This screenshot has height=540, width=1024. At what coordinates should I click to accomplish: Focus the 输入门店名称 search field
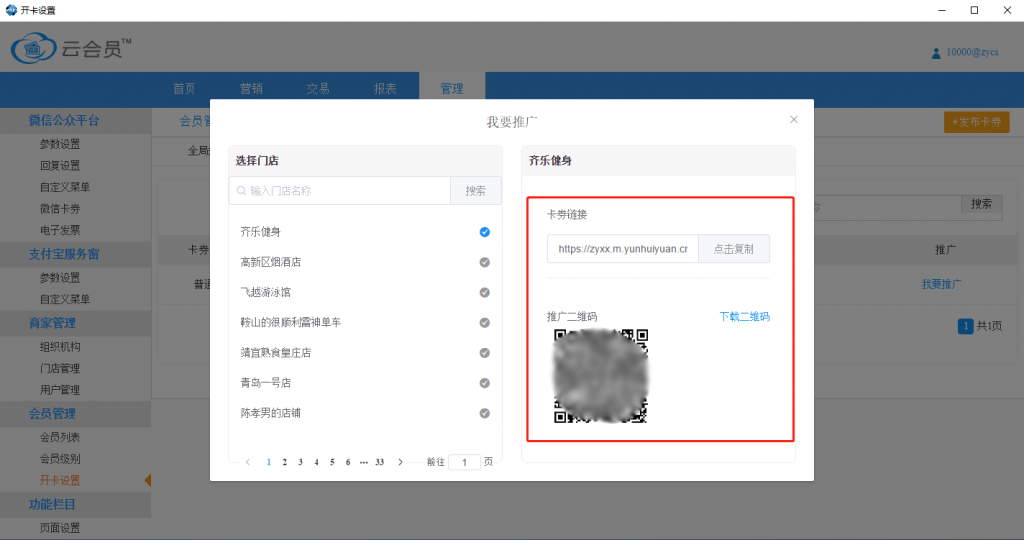[x=340, y=191]
